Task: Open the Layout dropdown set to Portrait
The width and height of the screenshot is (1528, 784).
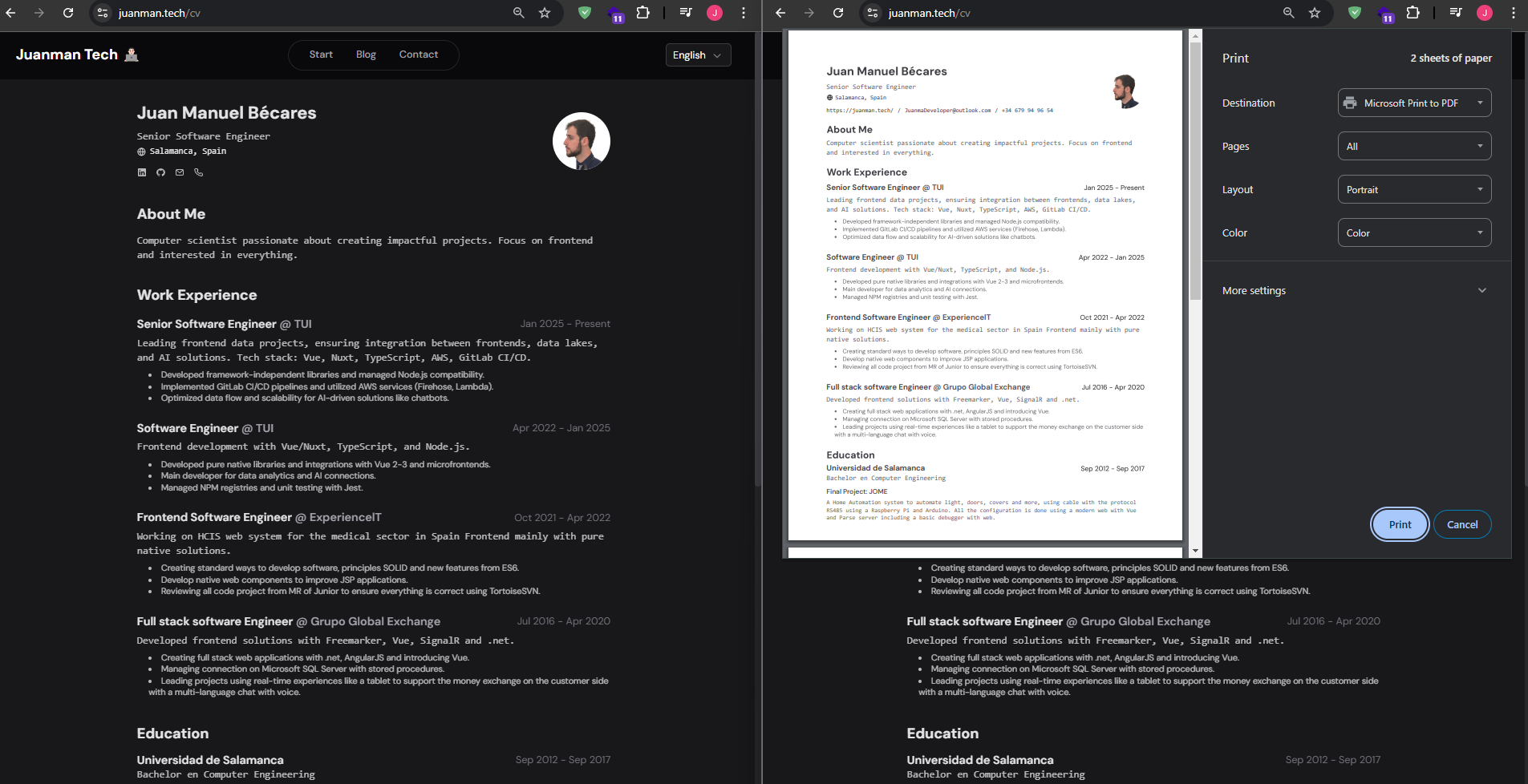Action: click(1414, 189)
